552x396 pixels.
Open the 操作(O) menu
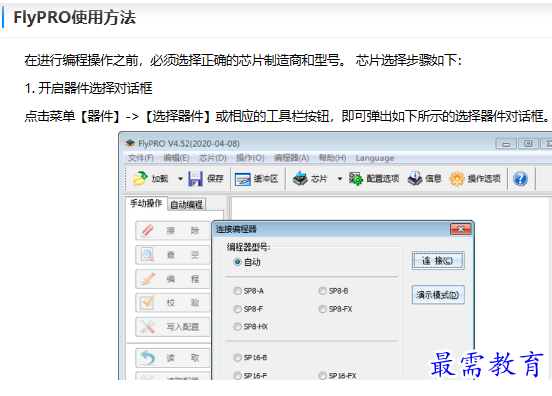tap(250, 158)
